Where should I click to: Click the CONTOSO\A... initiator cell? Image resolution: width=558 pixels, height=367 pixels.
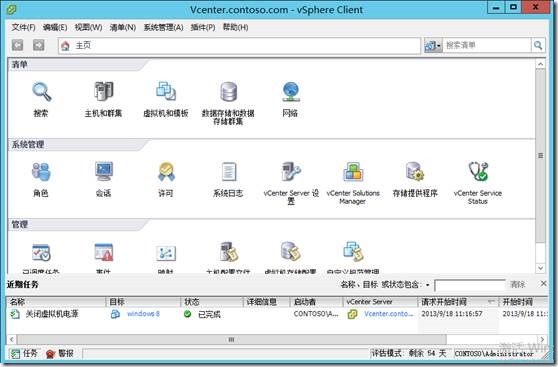316,314
